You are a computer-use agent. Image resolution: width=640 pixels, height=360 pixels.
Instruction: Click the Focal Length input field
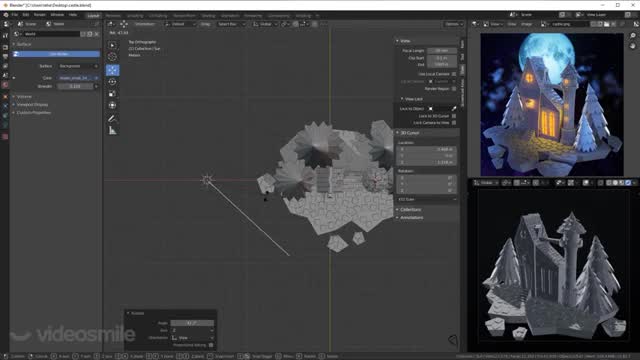[442, 51]
